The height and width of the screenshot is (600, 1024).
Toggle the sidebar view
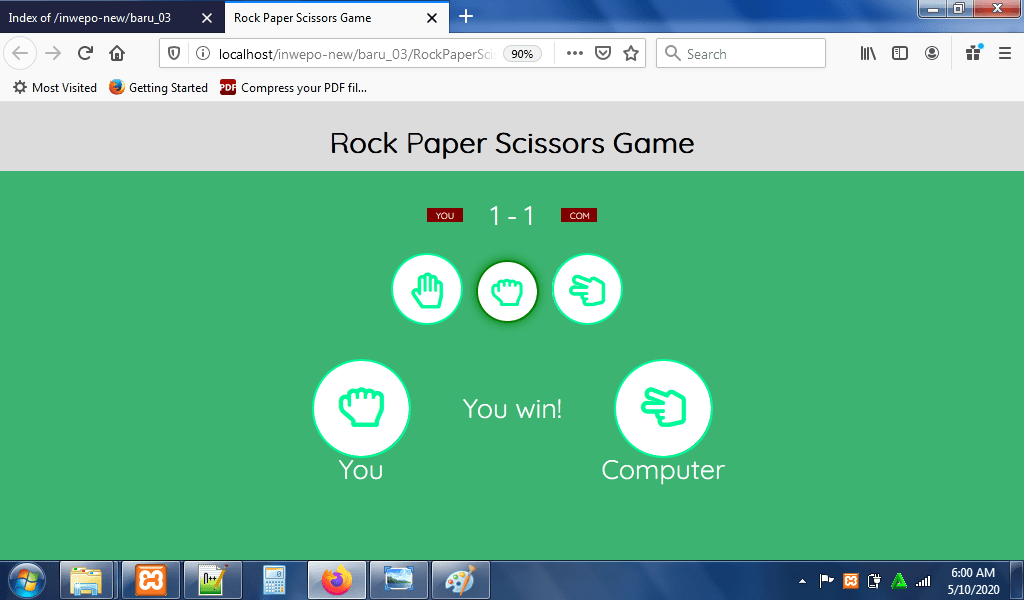900,54
